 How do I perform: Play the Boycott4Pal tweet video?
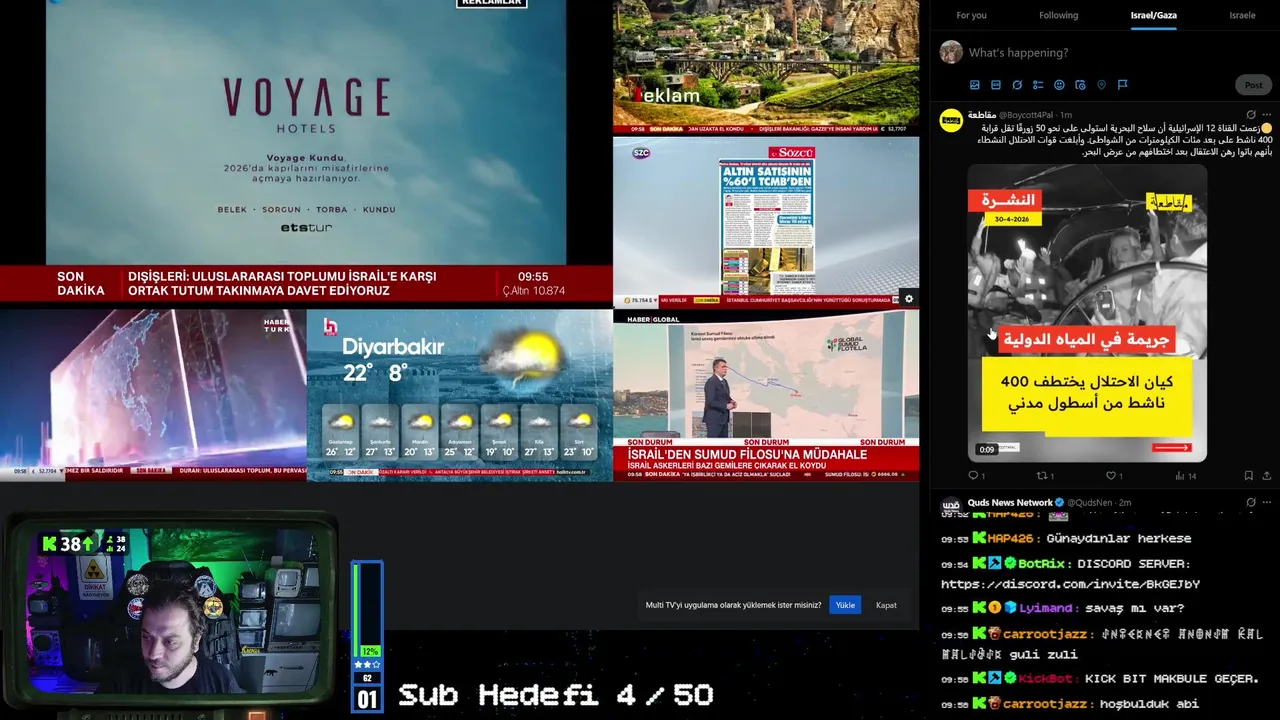pyautogui.click(x=1087, y=313)
